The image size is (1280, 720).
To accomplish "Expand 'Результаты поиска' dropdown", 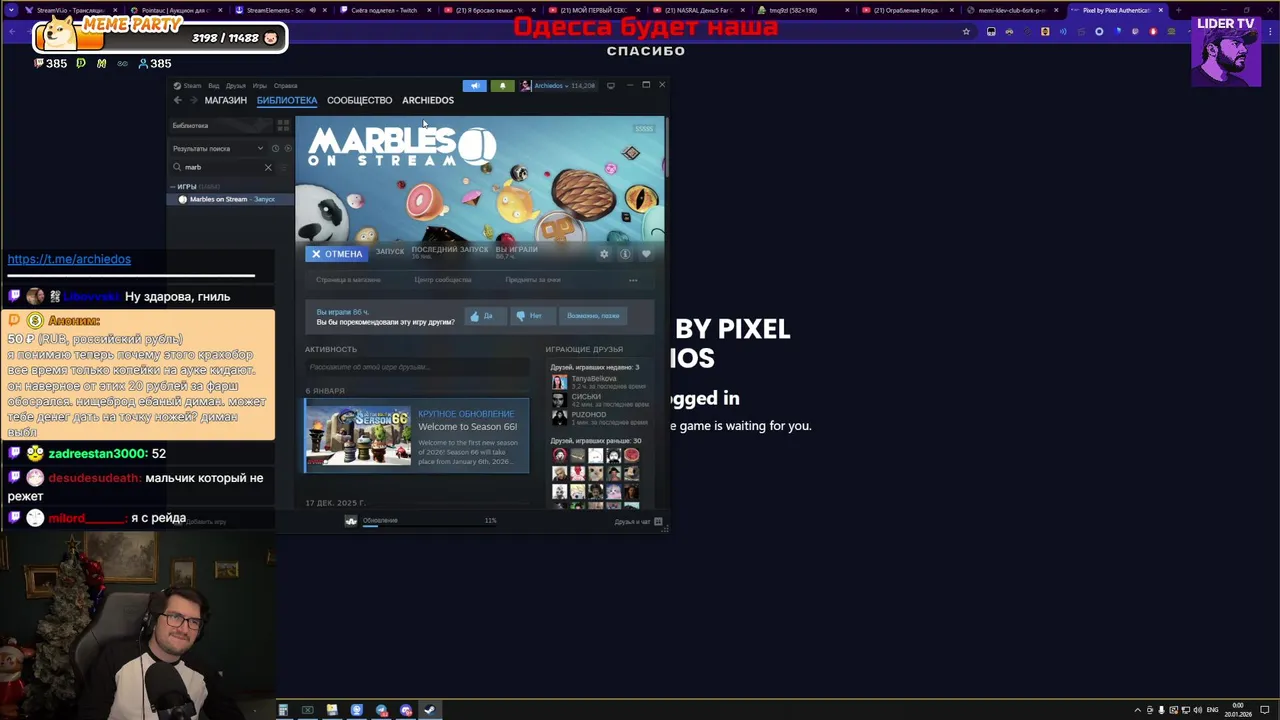I will (219, 149).
